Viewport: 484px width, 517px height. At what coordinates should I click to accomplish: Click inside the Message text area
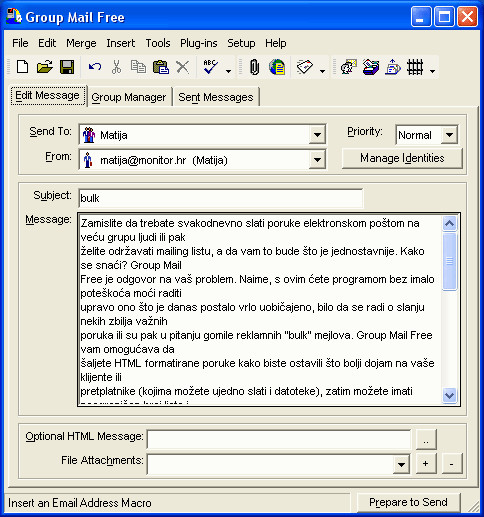[x=260, y=309]
